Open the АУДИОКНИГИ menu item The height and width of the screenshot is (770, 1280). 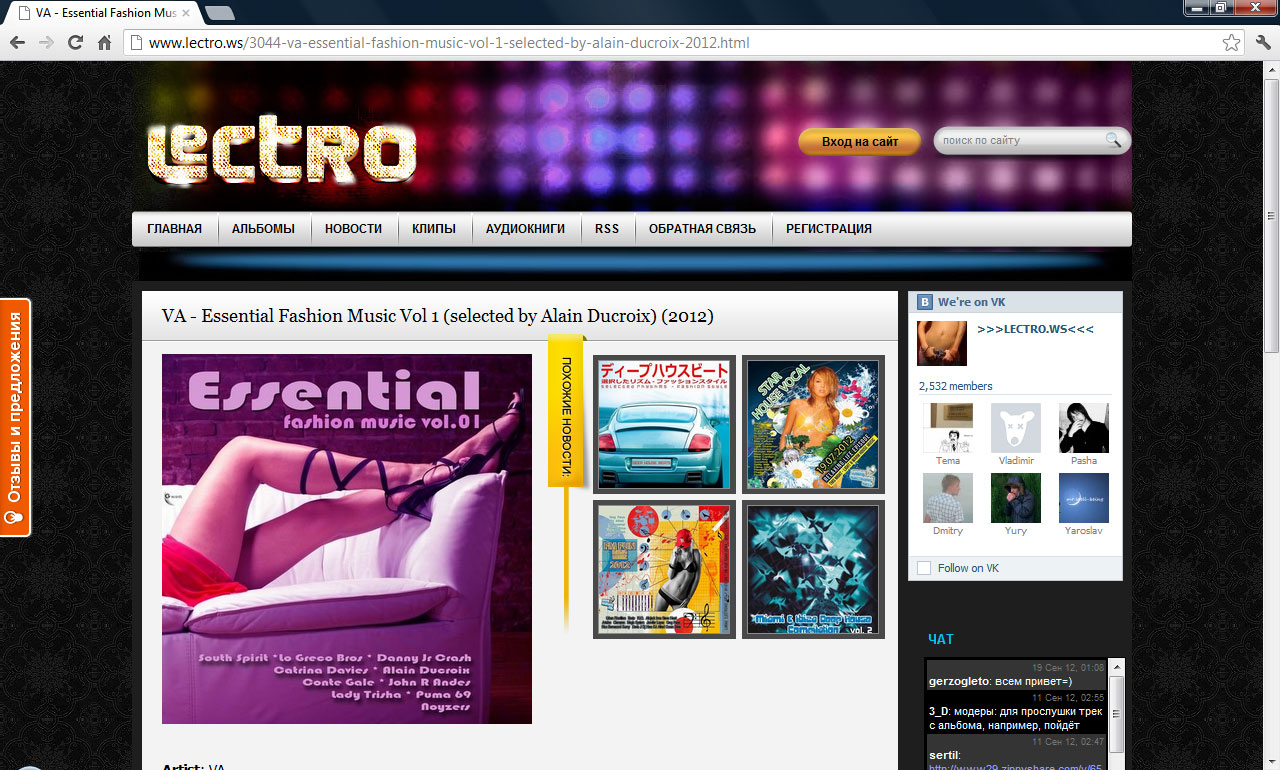[x=525, y=229]
